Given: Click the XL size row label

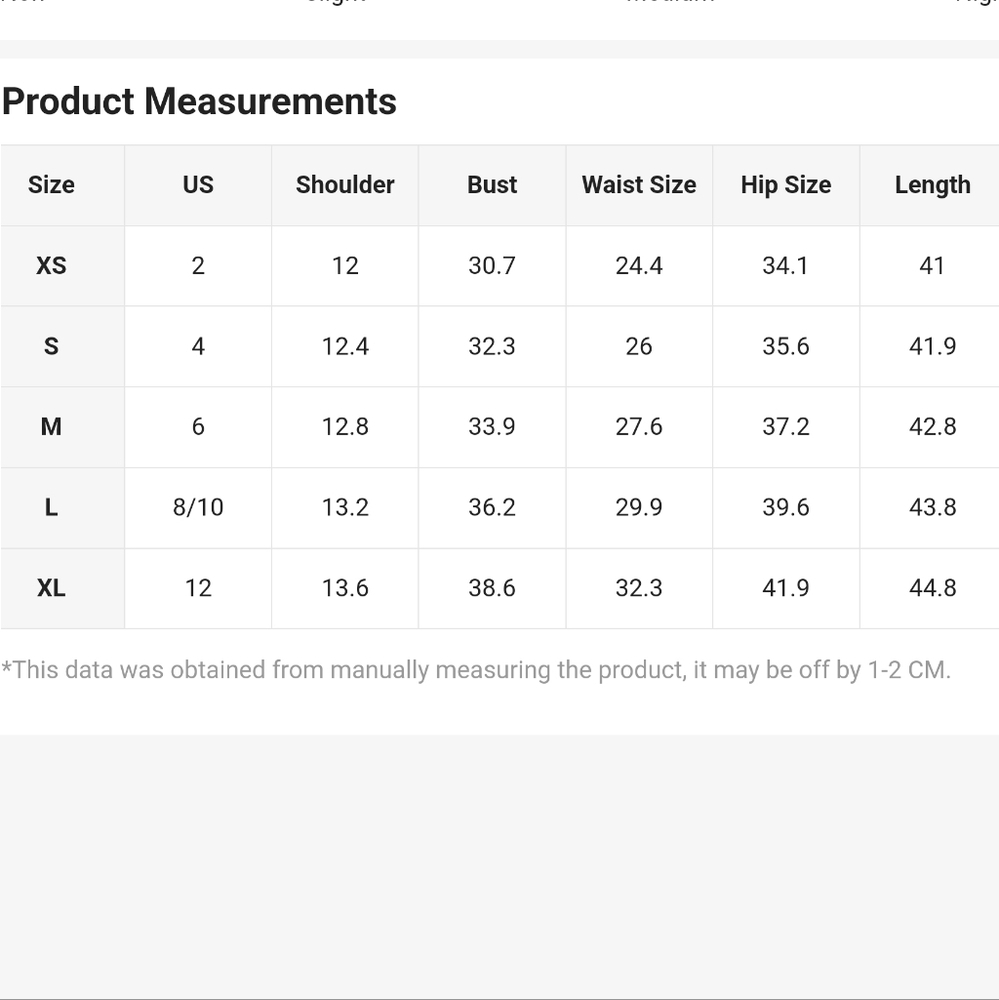Looking at the screenshot, I should pyautogui.click(x=51, y=588).
